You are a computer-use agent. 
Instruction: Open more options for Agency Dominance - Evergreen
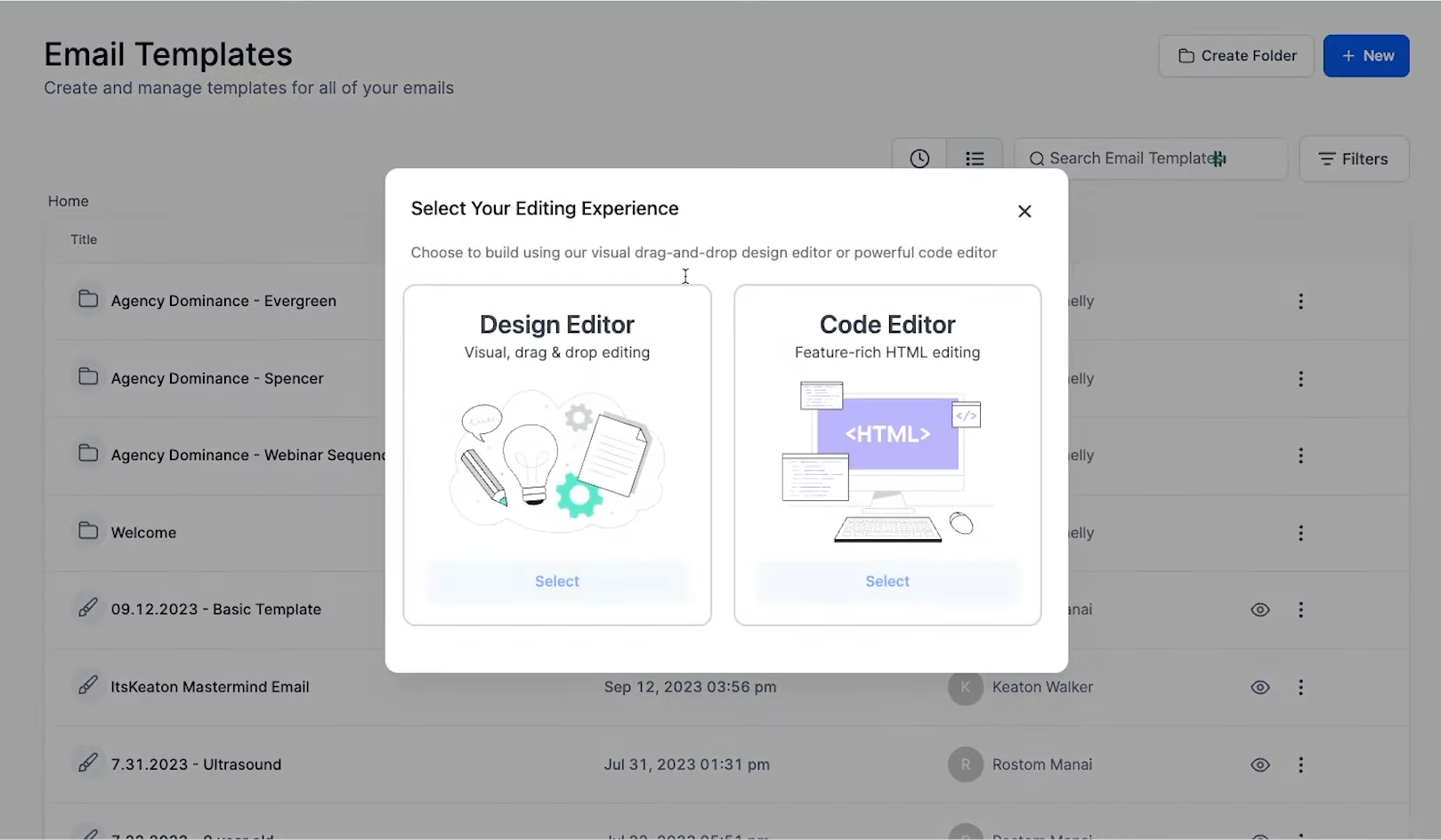1300,302
